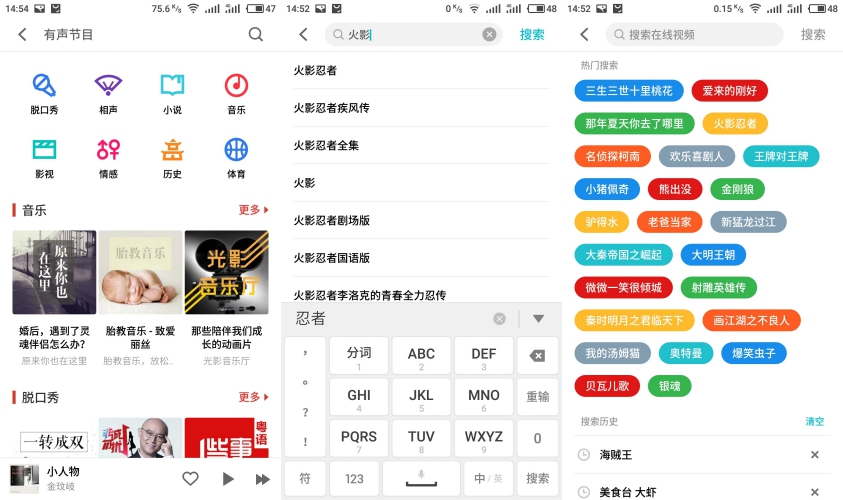The height and width of the screenshot is (500, 843).
Task: Select the suggestion 火影忍者疾风传
Action: coord(332,108)
